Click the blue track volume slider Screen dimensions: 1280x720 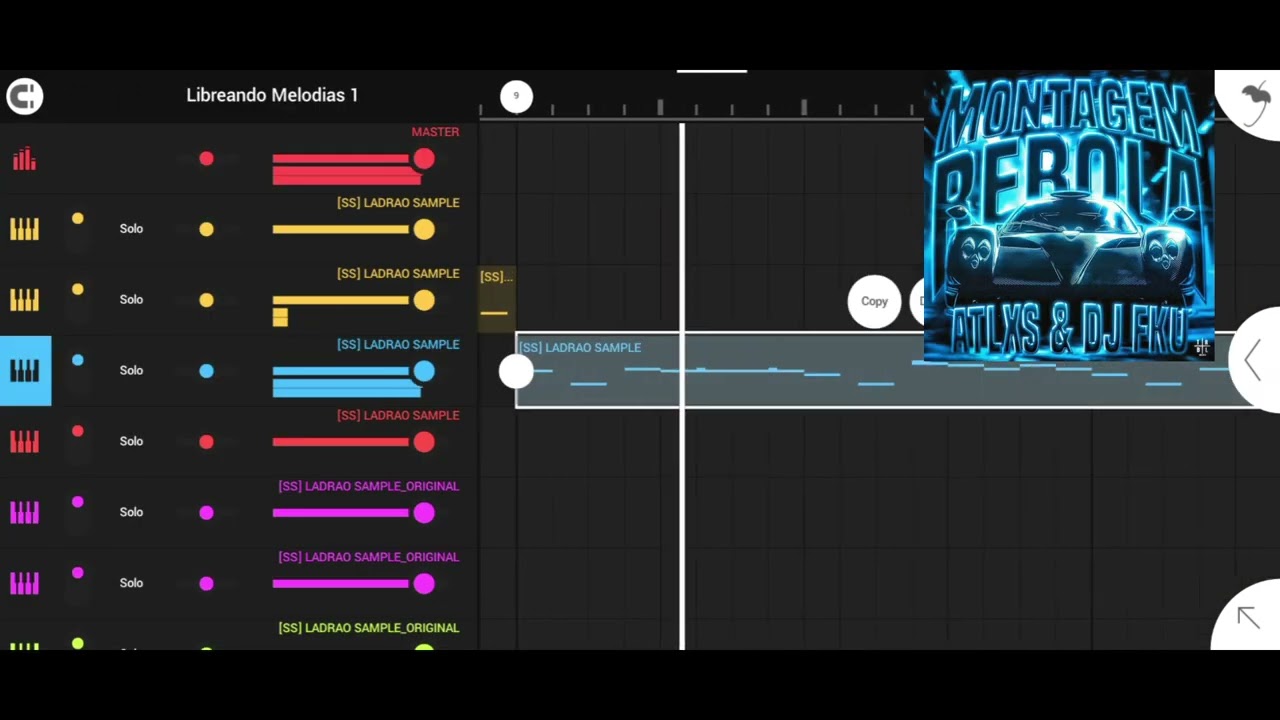[353, 372]
